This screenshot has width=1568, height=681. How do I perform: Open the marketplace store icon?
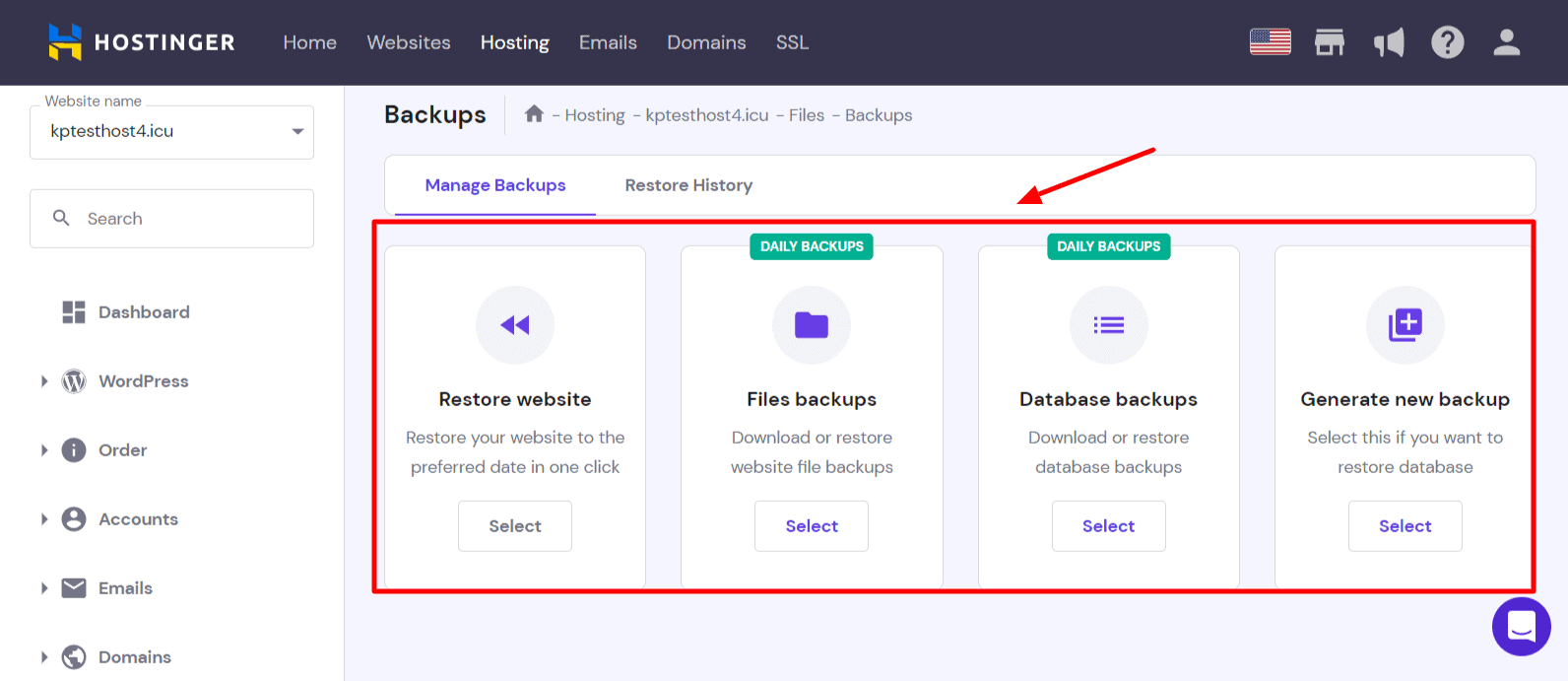[x=1330, y=42]
